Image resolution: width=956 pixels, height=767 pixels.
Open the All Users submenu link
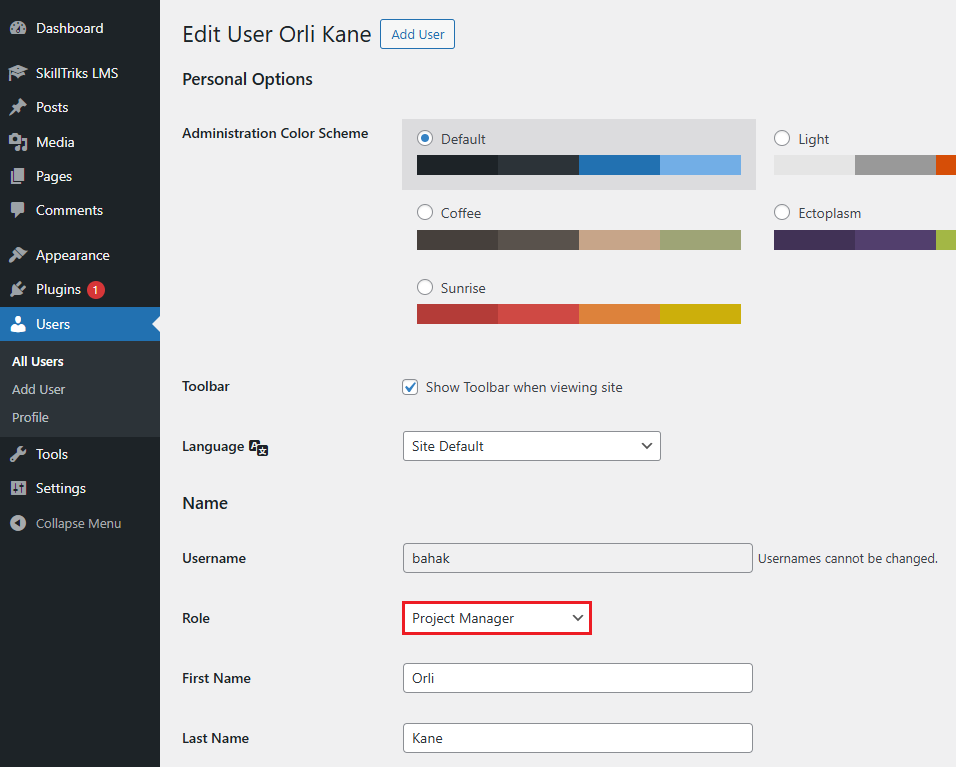point(37,361)
